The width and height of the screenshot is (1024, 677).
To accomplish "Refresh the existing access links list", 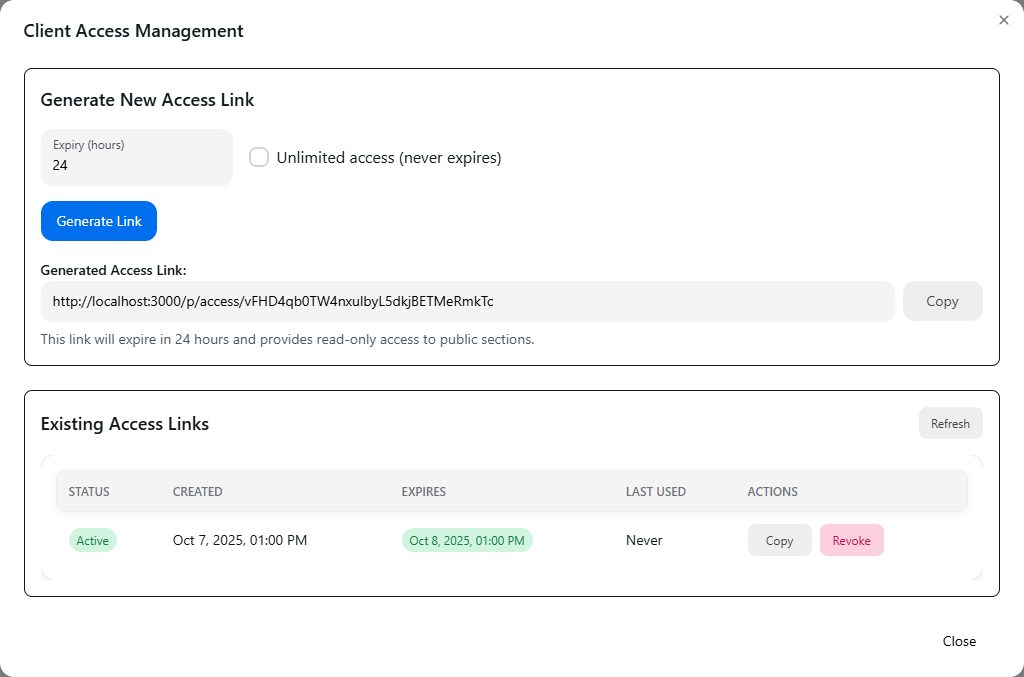I will (949, 423).
